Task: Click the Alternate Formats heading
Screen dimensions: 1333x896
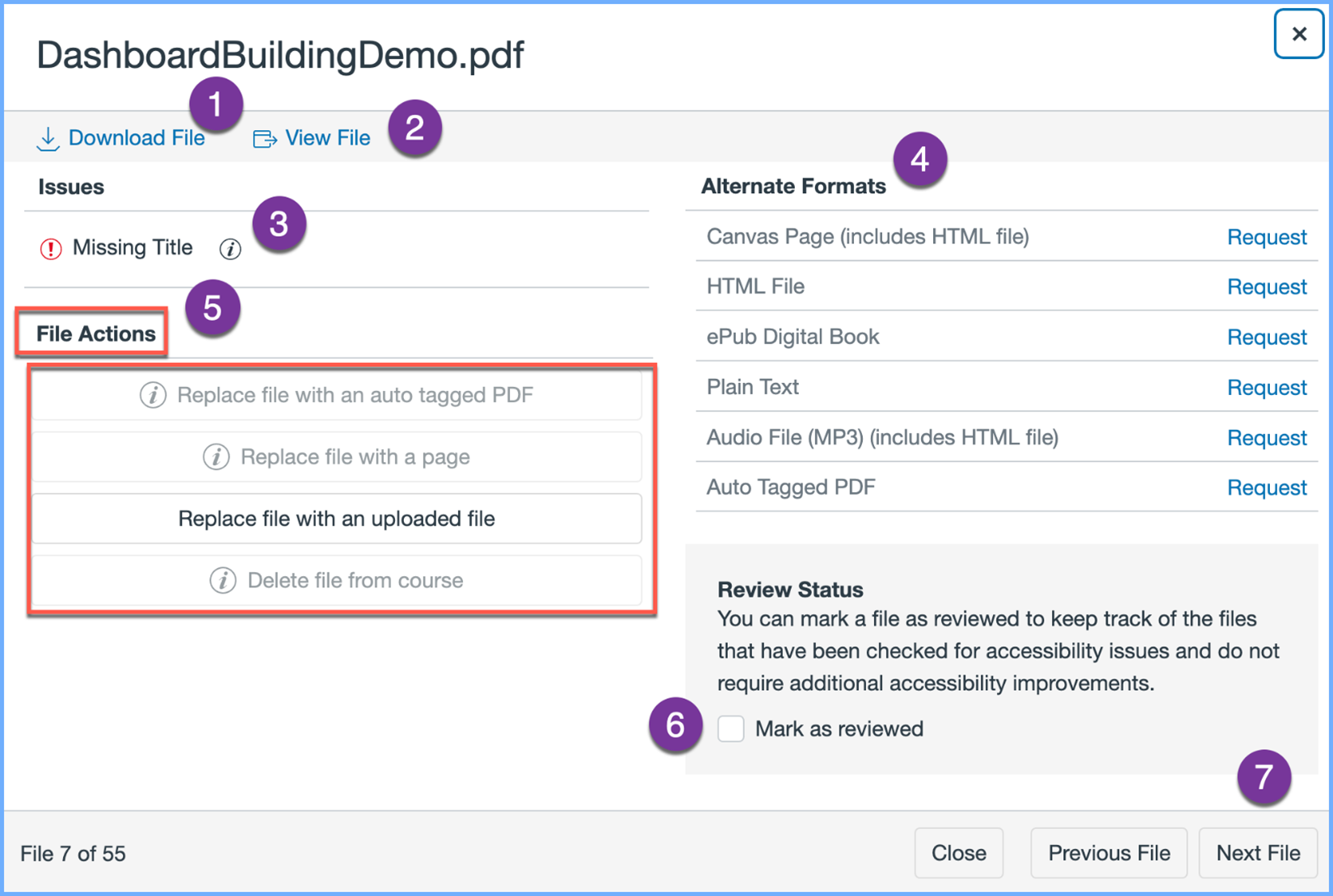Action: [793, 186]
